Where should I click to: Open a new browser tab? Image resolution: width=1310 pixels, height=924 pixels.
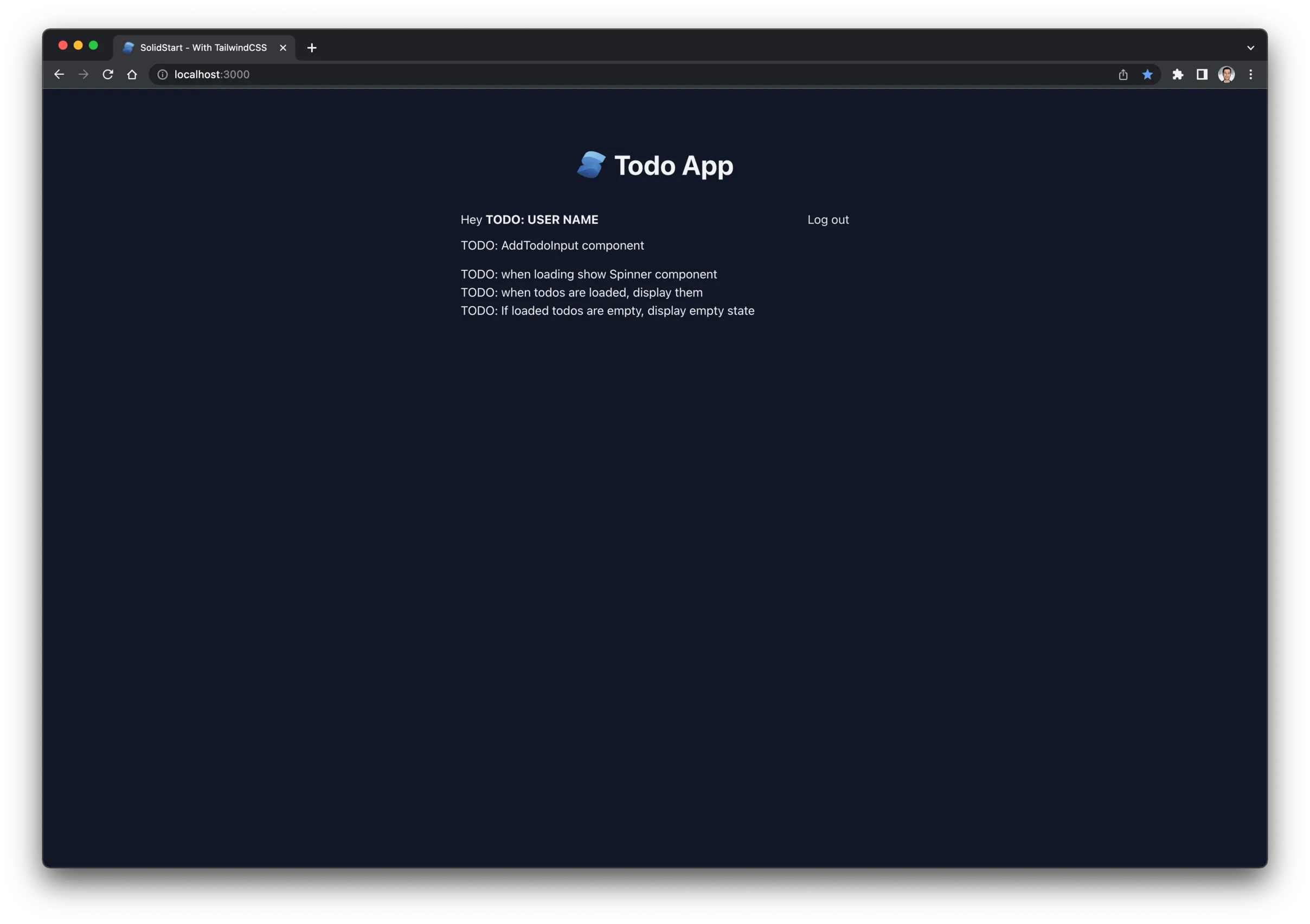point(312,48)
